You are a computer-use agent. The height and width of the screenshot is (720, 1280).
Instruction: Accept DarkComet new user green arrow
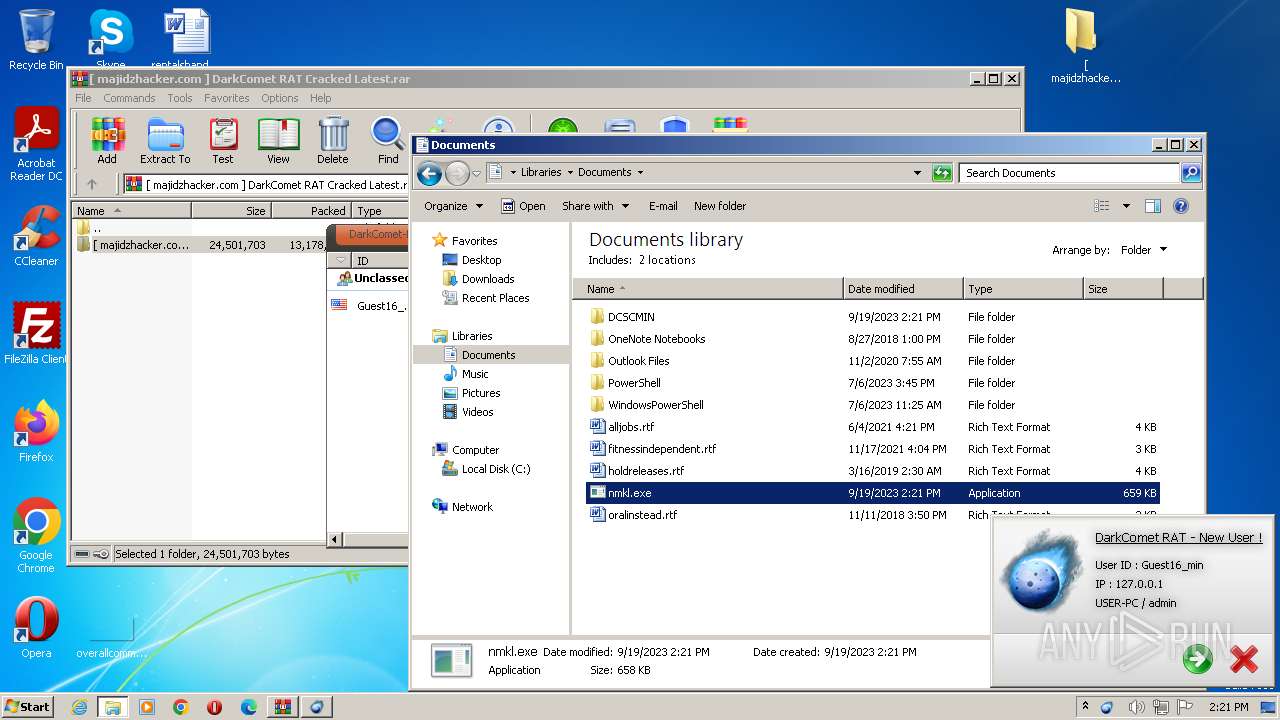[x=1197, y=658]
